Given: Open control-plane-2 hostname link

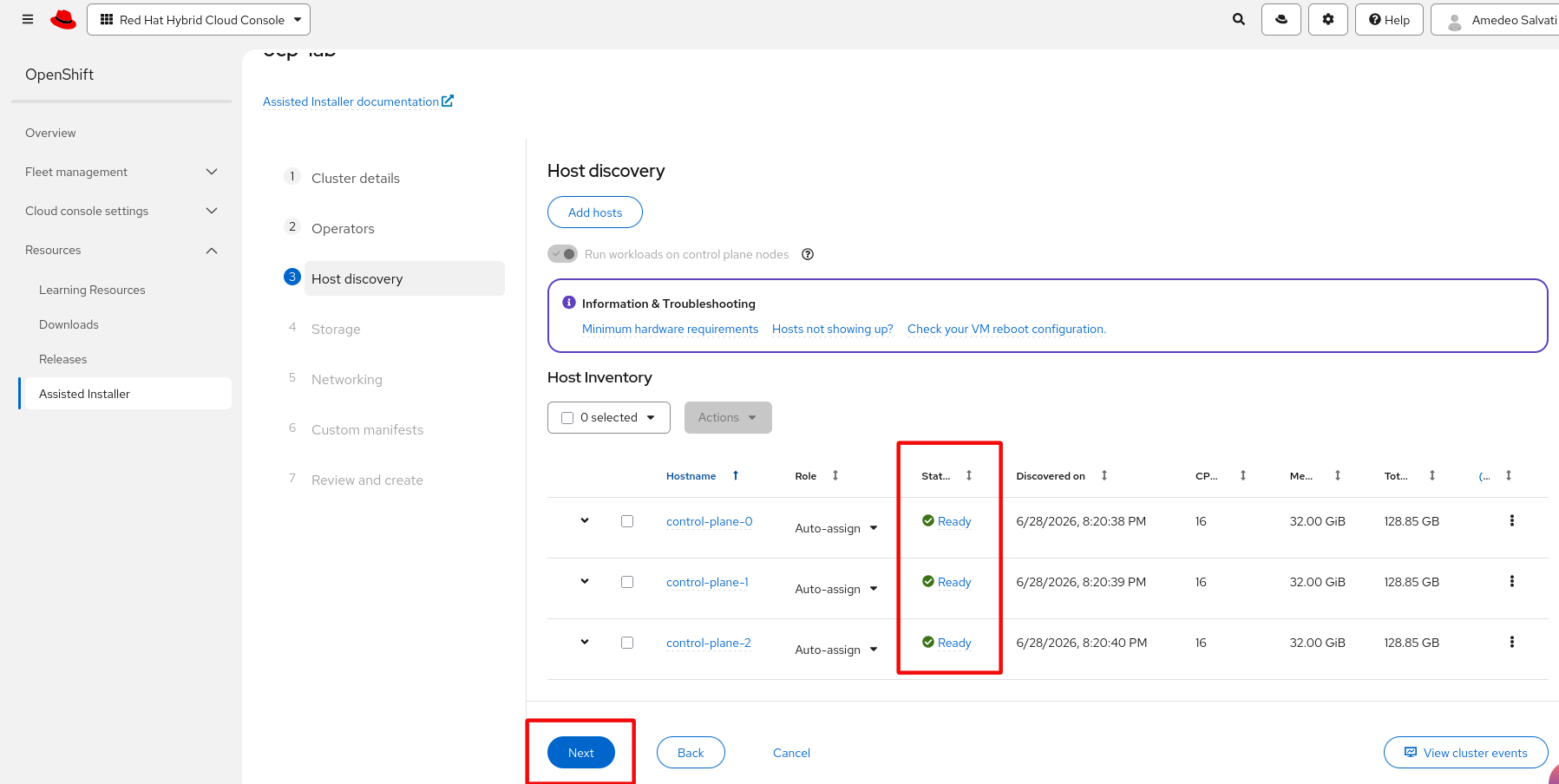Looking at the screenshot, I should click(709, 643).
